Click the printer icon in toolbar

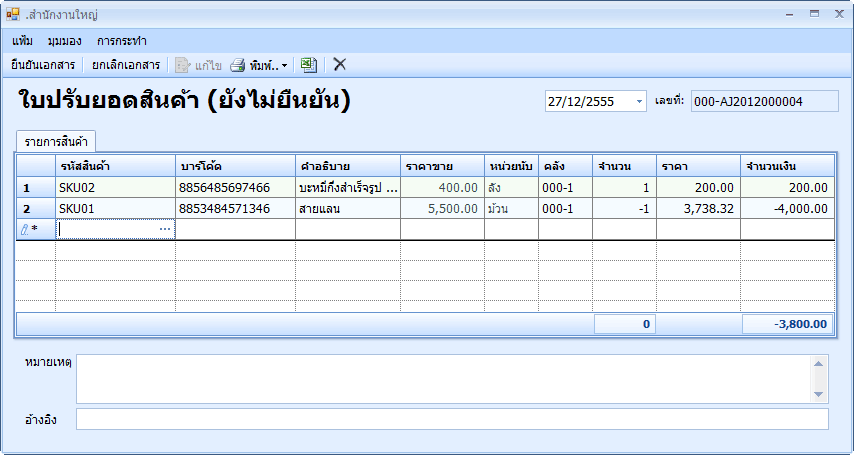238,65
